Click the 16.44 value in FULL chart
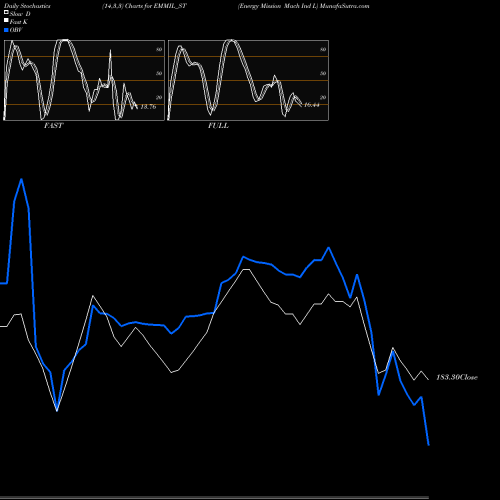Screen dimensions: 500x500 (x=312, y=105)
